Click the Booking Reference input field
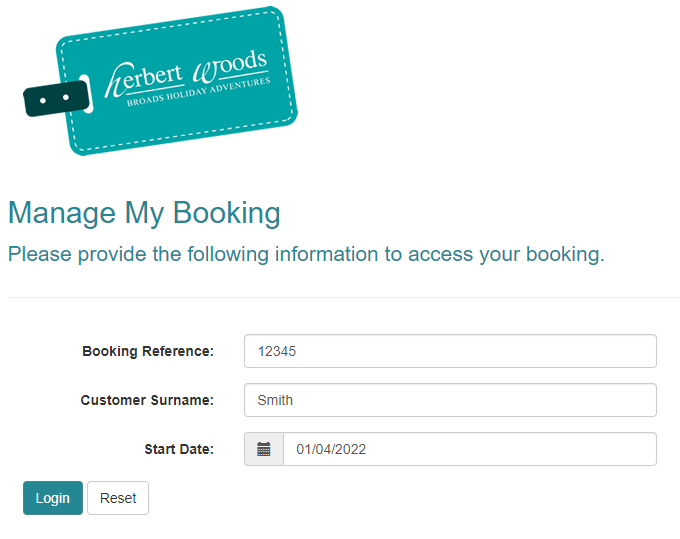This screenshot has height=539, width=680. pyautogui.click(x=450, y=351)
